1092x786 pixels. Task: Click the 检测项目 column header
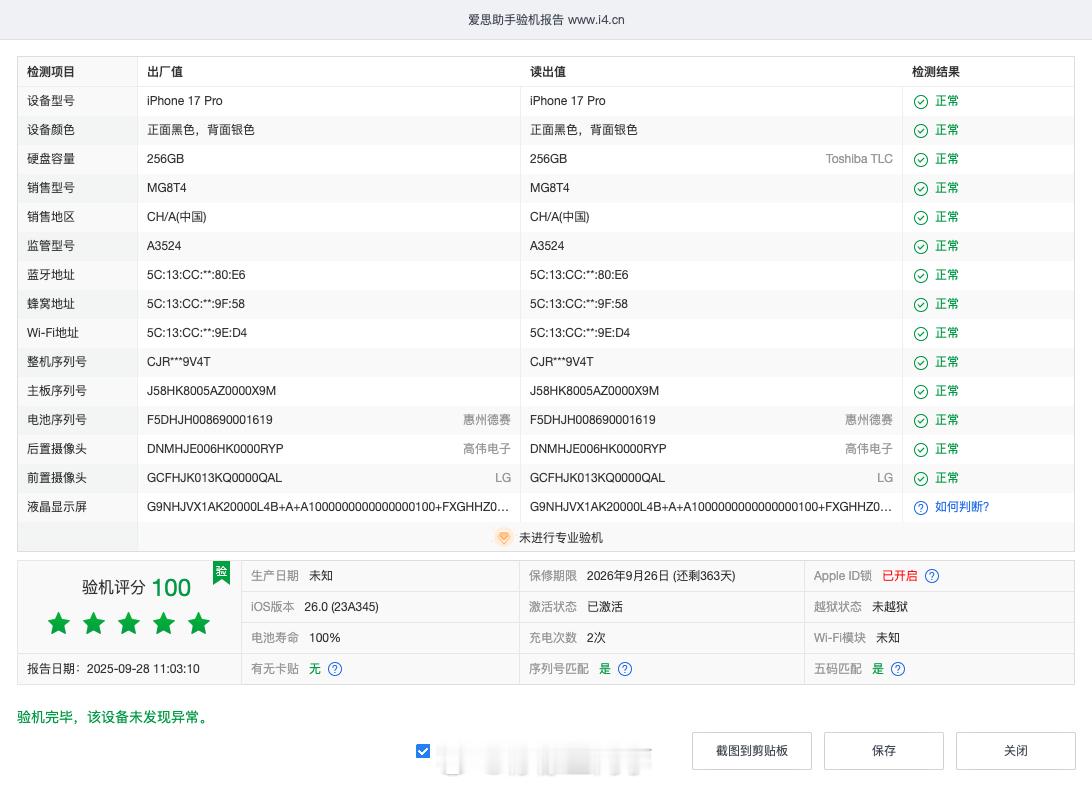(51, 72)
